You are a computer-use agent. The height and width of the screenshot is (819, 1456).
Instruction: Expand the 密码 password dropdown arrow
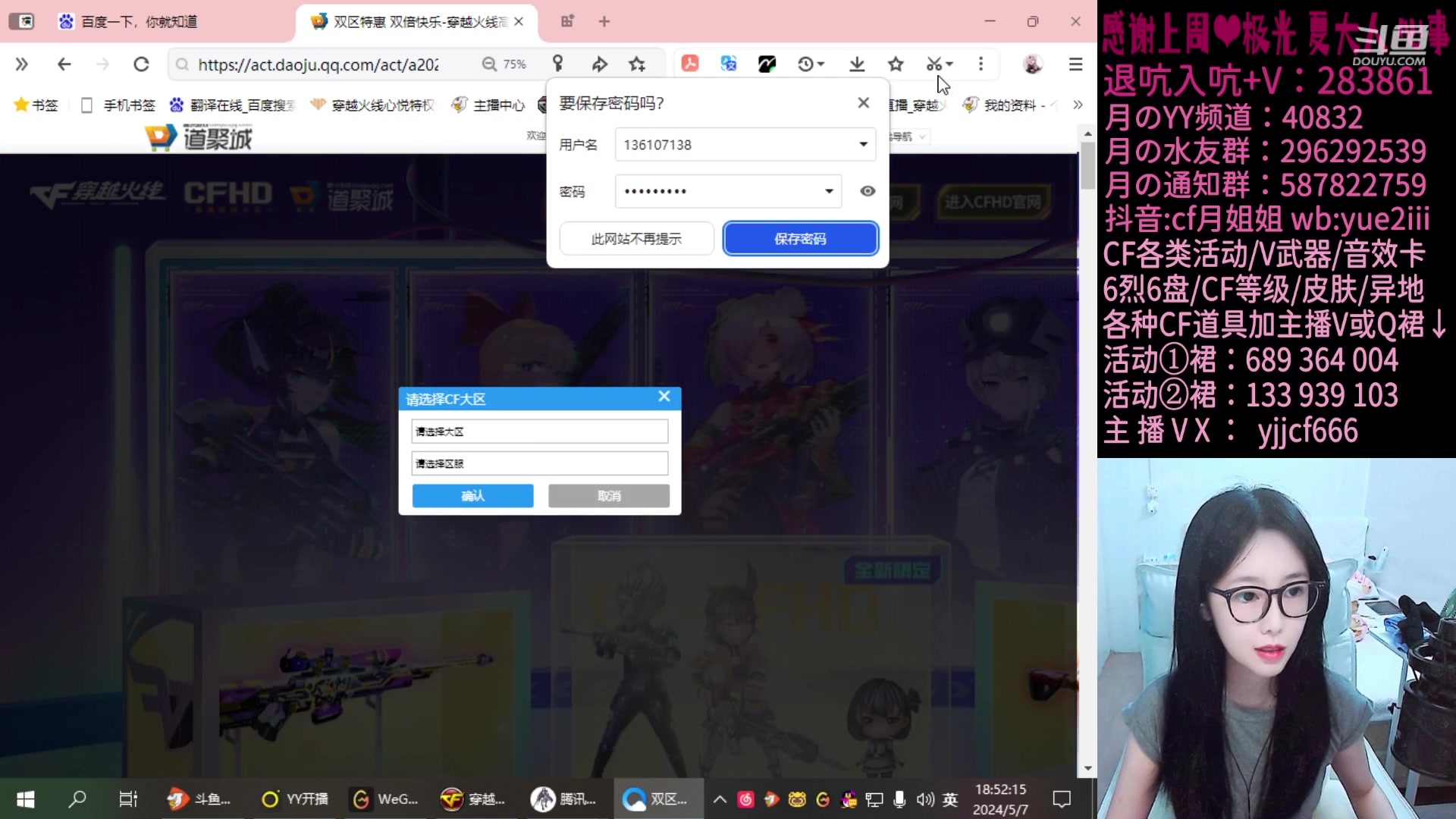click(829, 191)
